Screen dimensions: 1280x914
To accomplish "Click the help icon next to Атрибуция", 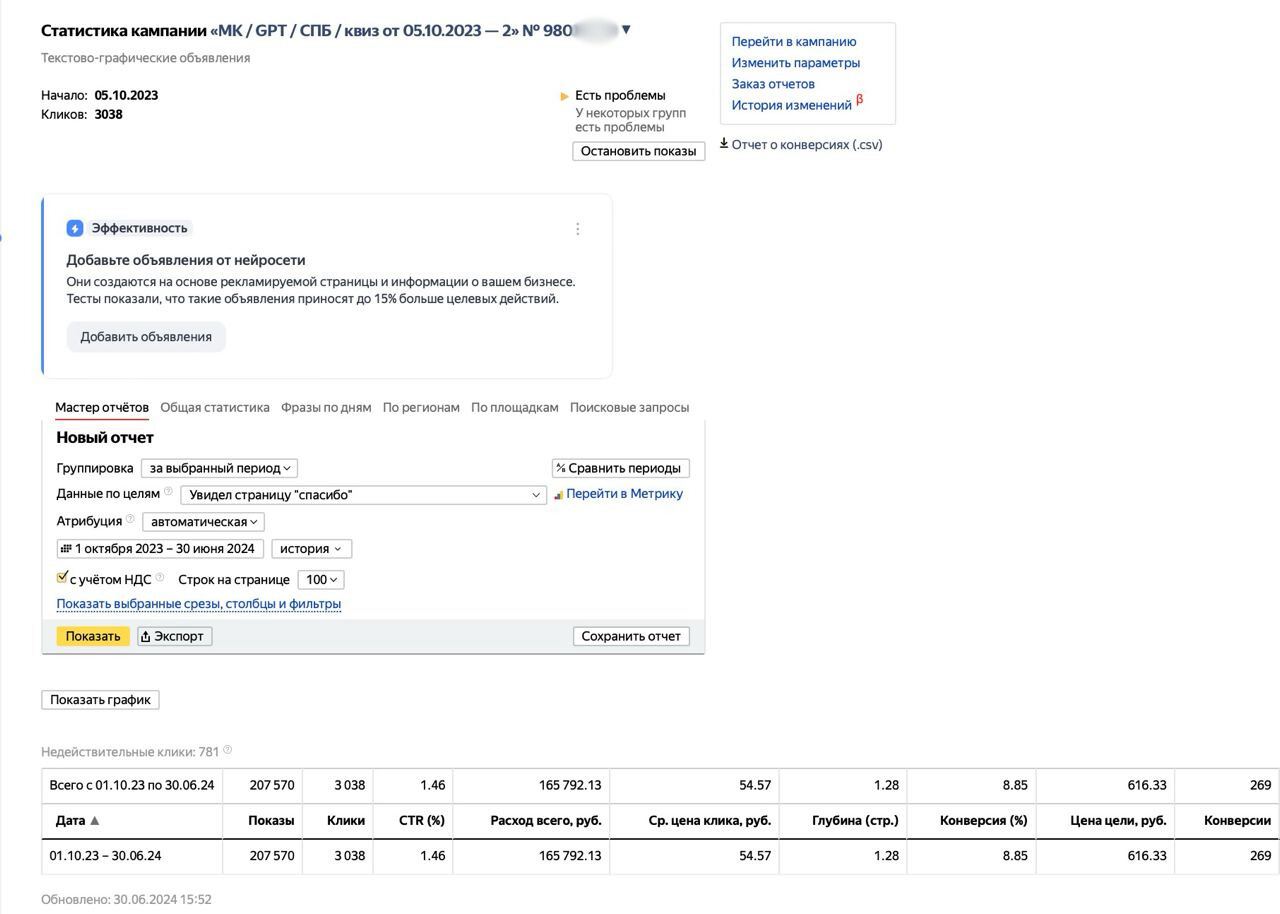I will click(130, 519).
